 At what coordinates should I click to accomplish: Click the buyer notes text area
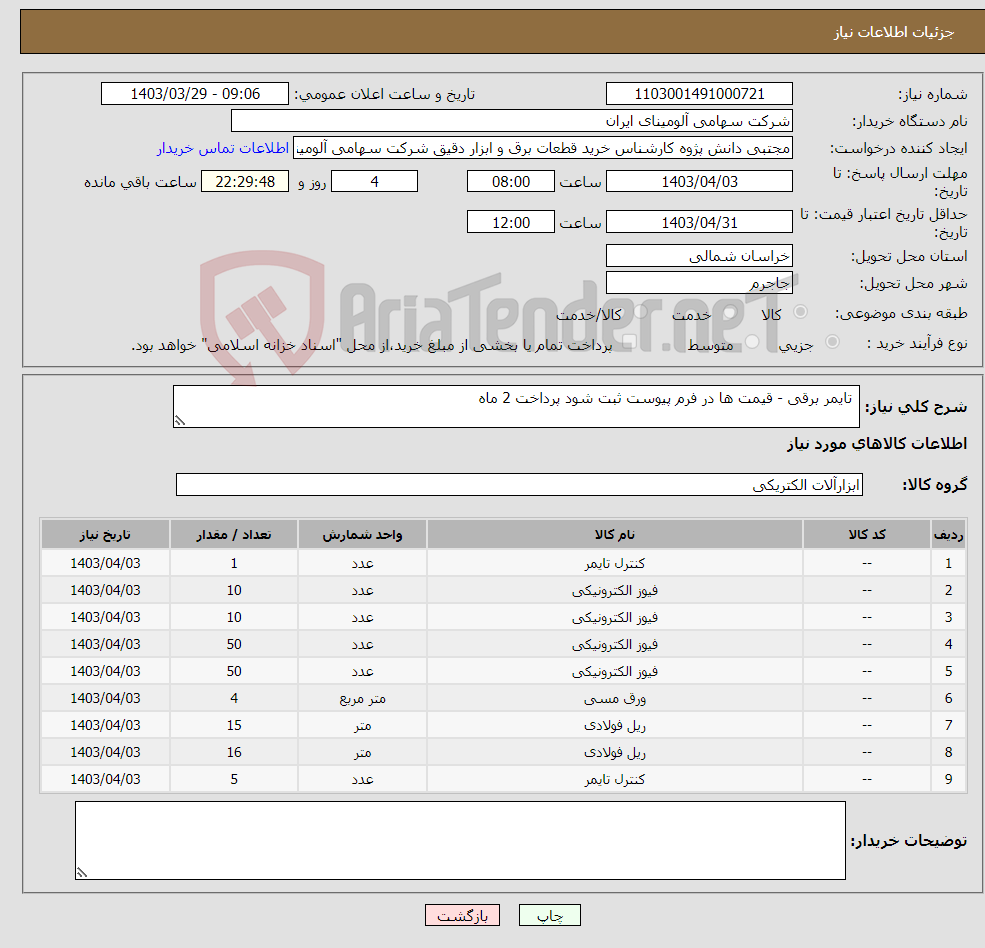tap(460, 840)
